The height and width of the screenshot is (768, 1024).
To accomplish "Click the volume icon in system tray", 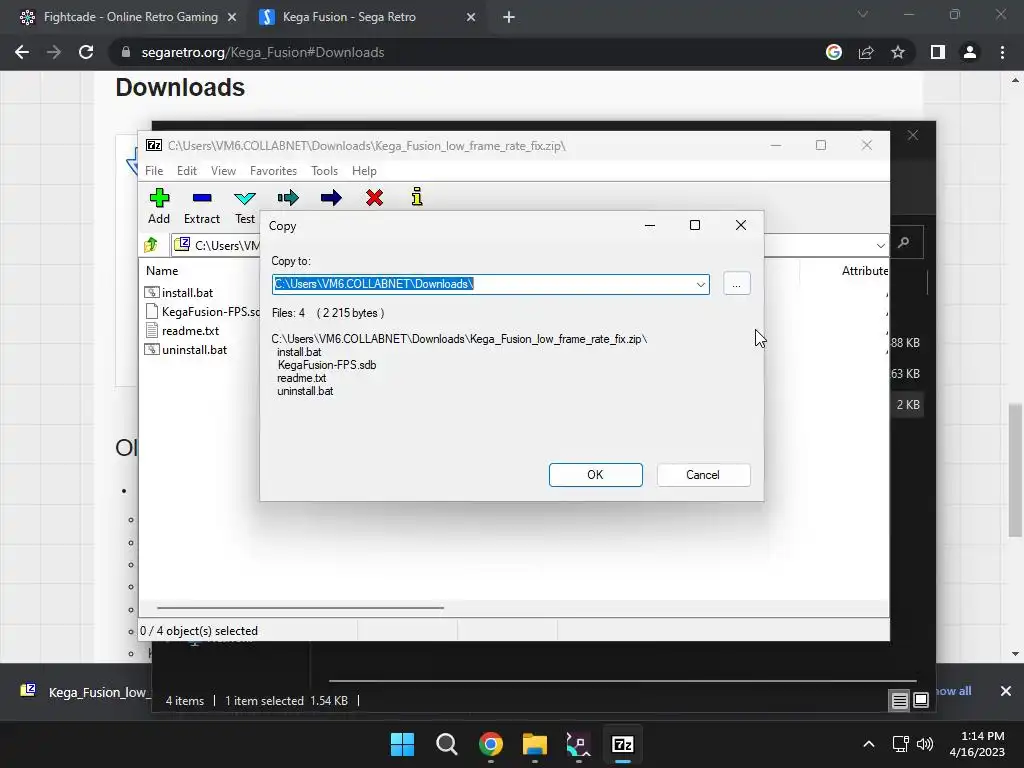I will click(925, 744).
